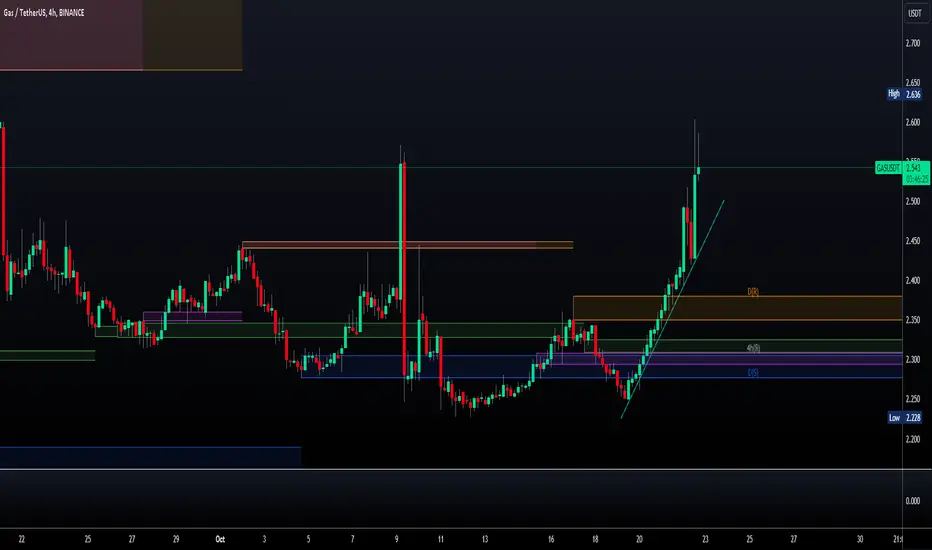Viewport: 932px width, 550px height.
Task: Select the Low 2.228 price label
Action: point(905,417)
